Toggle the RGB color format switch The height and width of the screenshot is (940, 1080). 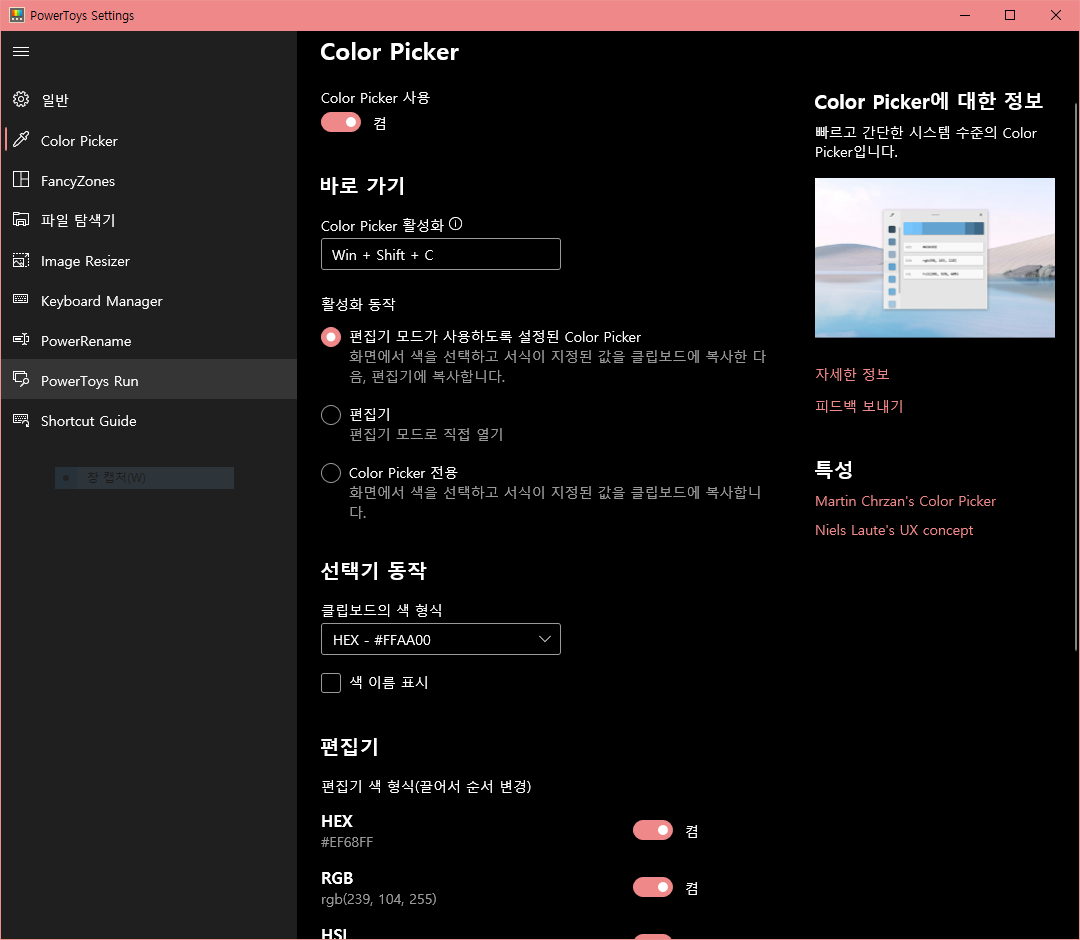click(653, 887)
